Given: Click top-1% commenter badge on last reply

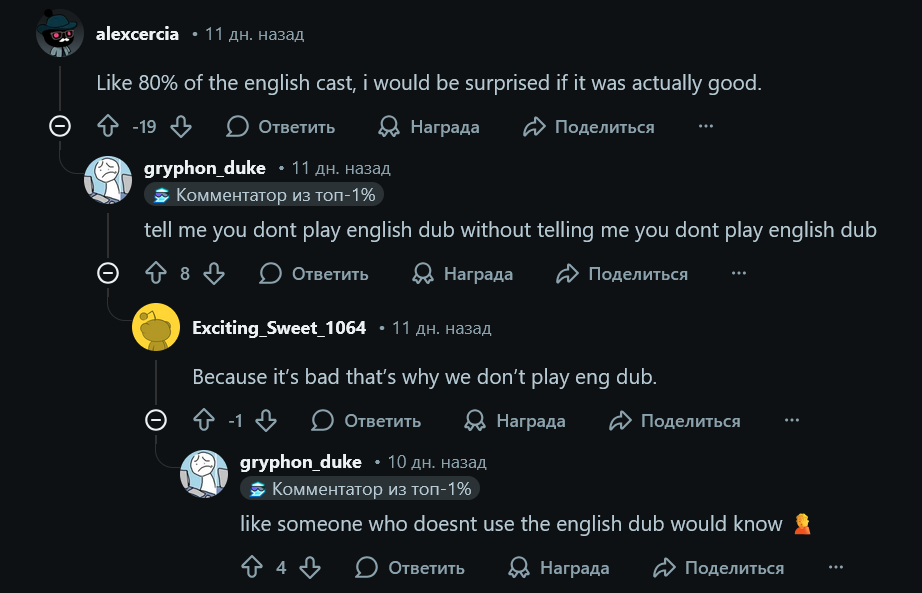Looking at the screenshot, I should (360, 489).
